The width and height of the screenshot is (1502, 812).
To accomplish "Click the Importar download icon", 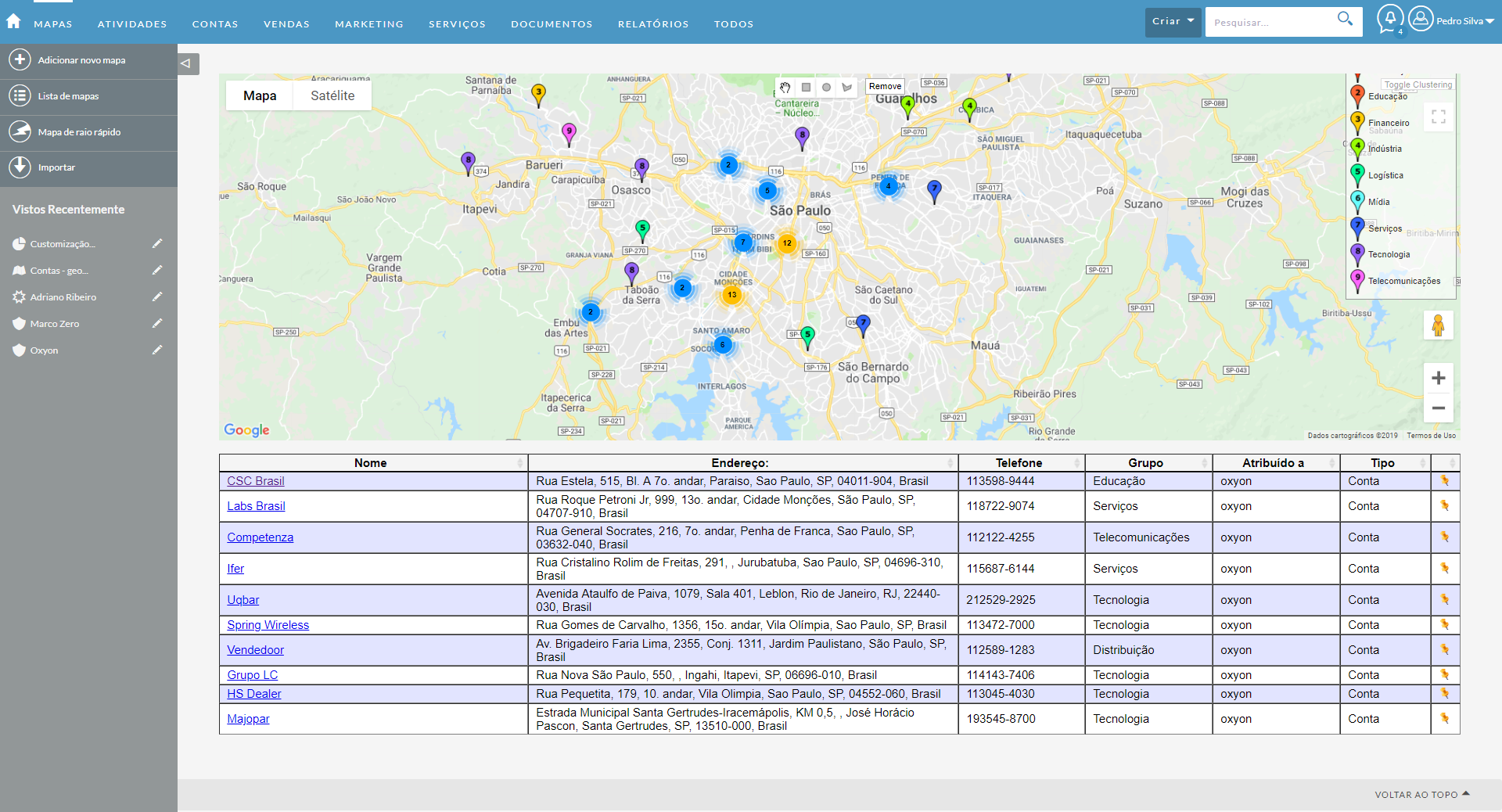I will pos(20,167).
